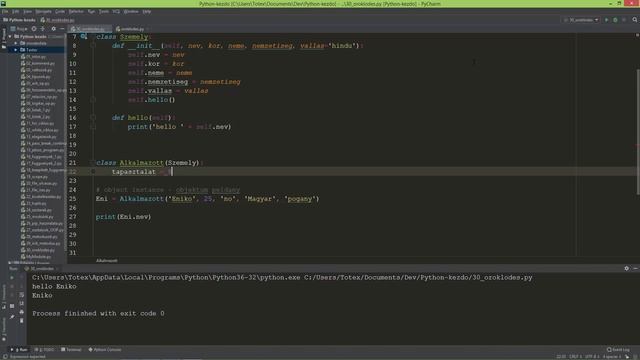Open the Event Log
The height and width of the screenshot is (360, 640).
(618, 350)
